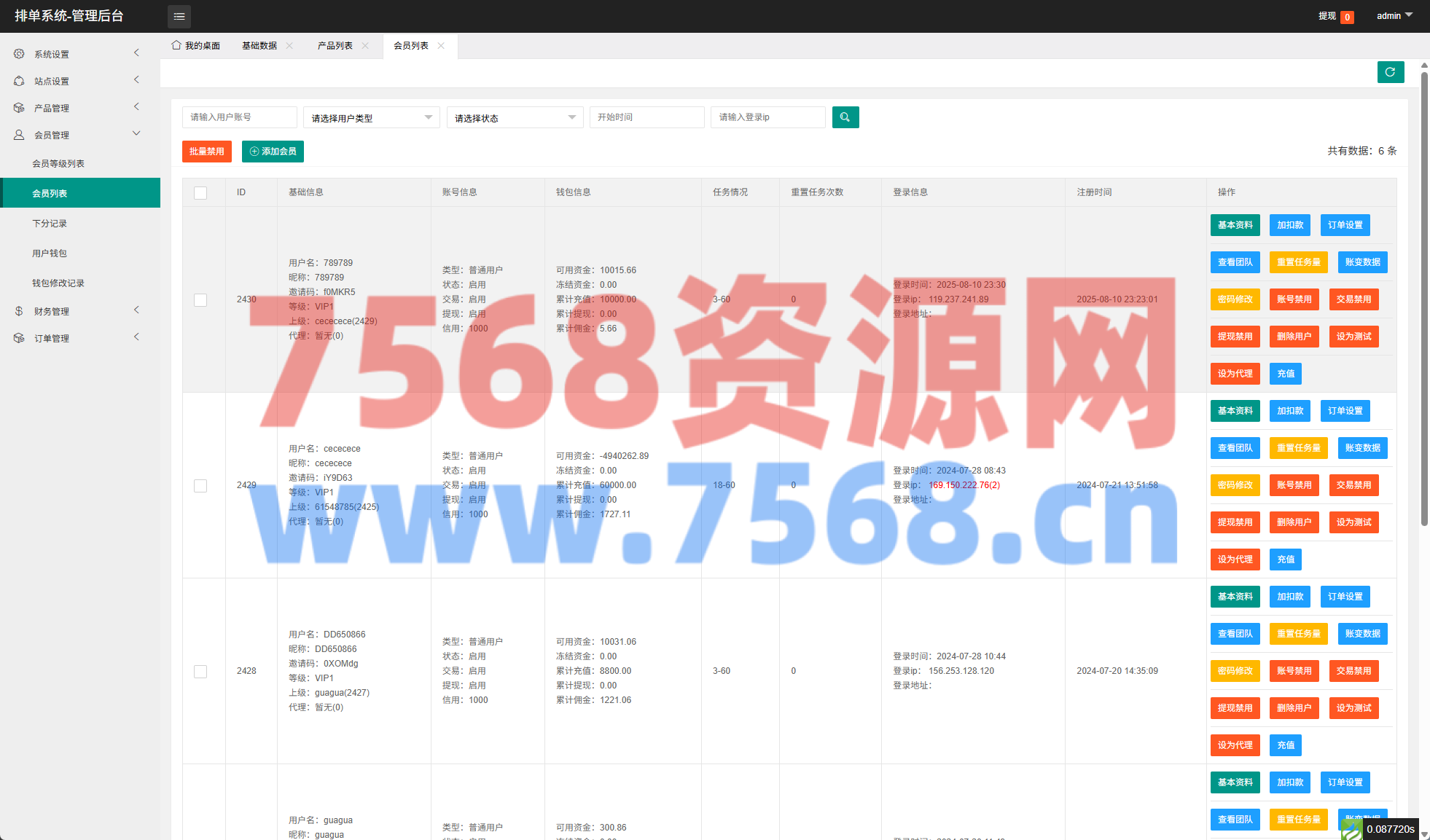Click the system settings gear icon
This screenshot has width=1430, height=840.
point(19,54)
